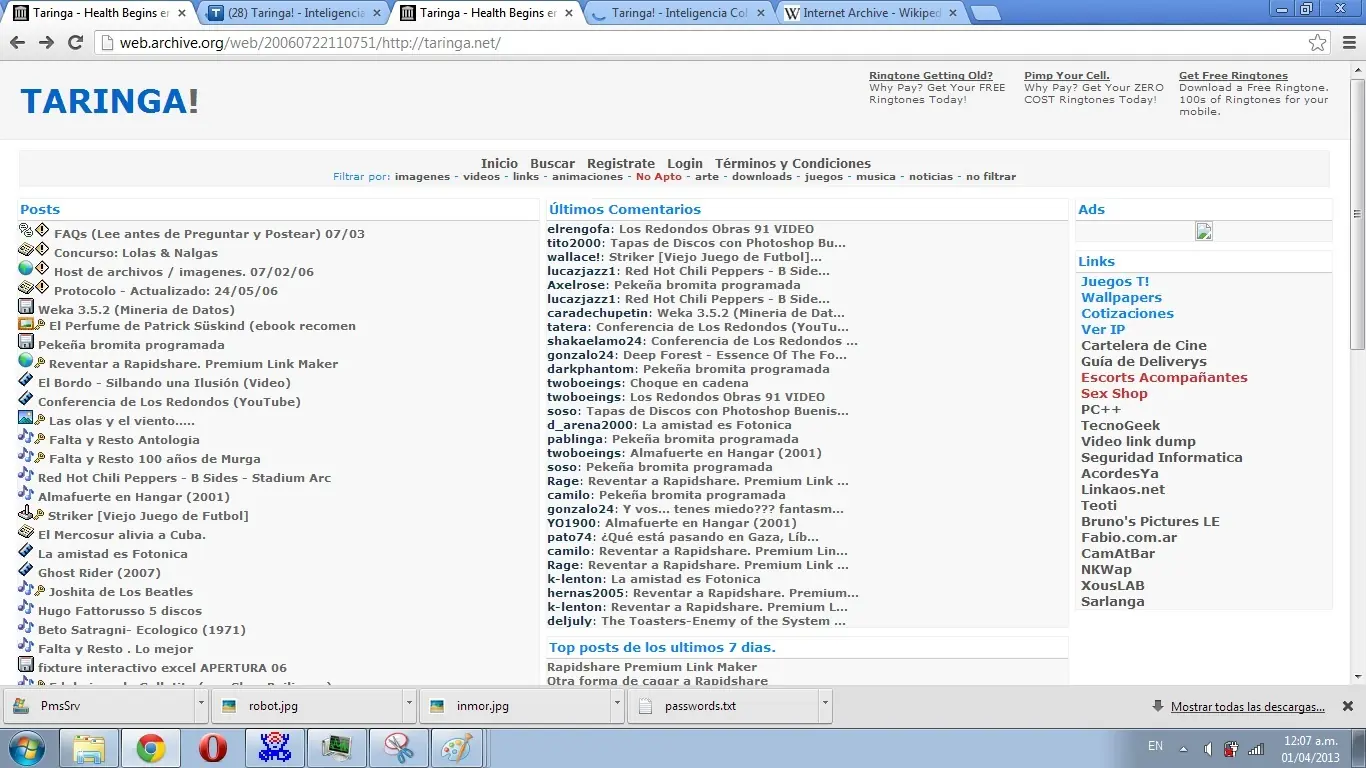
Task: Open the Get Free Ringtones ad link
Action: pos(1233,76)
